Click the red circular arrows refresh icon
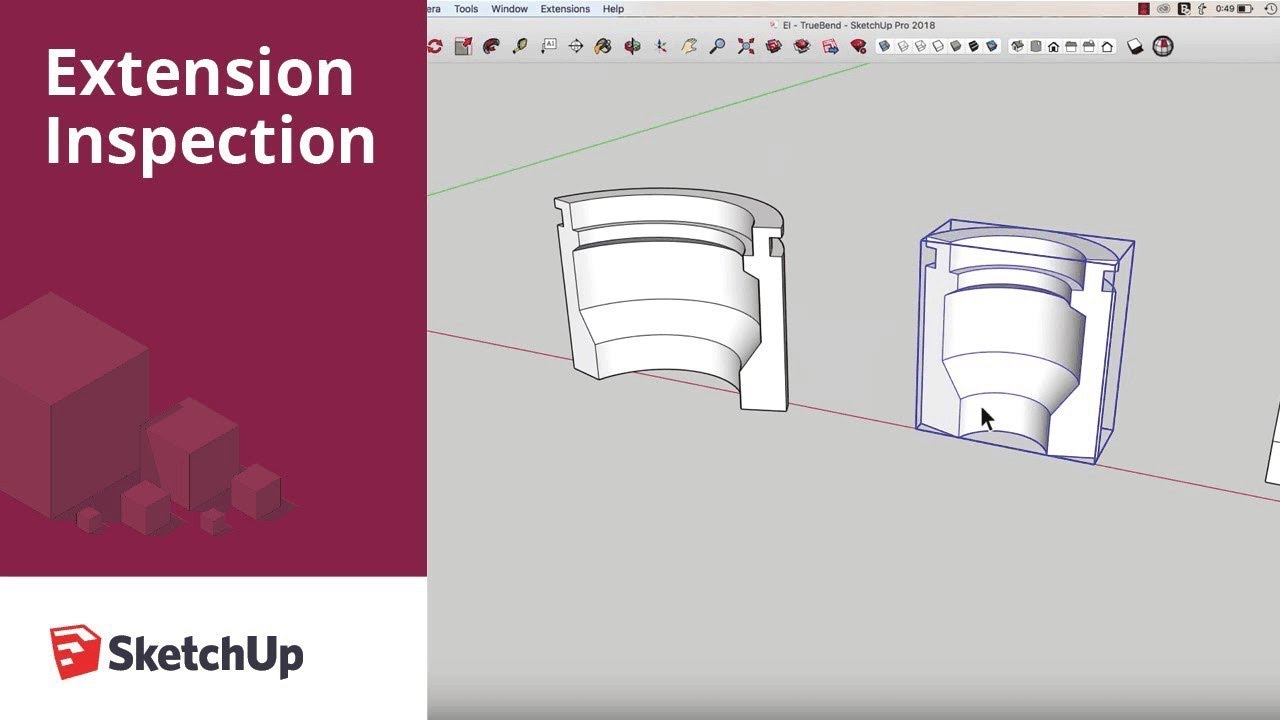This screenshot has width=1280, height=720. point(435,46)
